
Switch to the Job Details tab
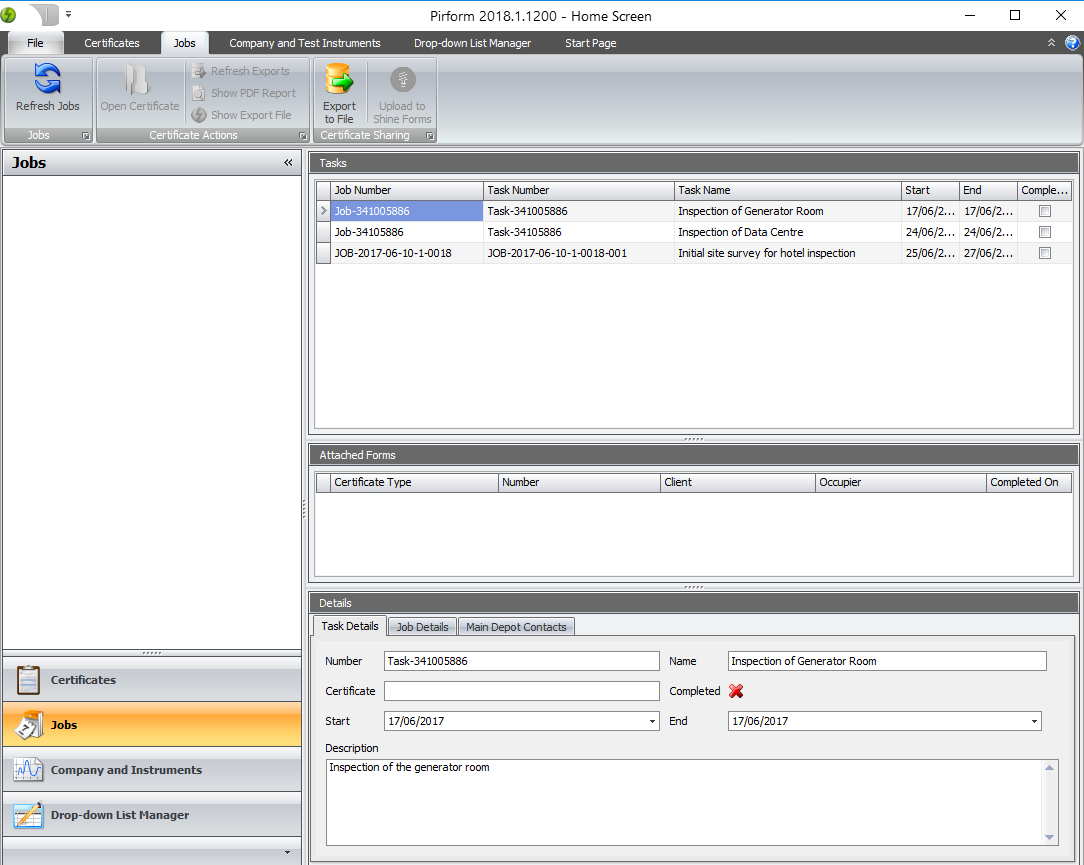[422, 627]
